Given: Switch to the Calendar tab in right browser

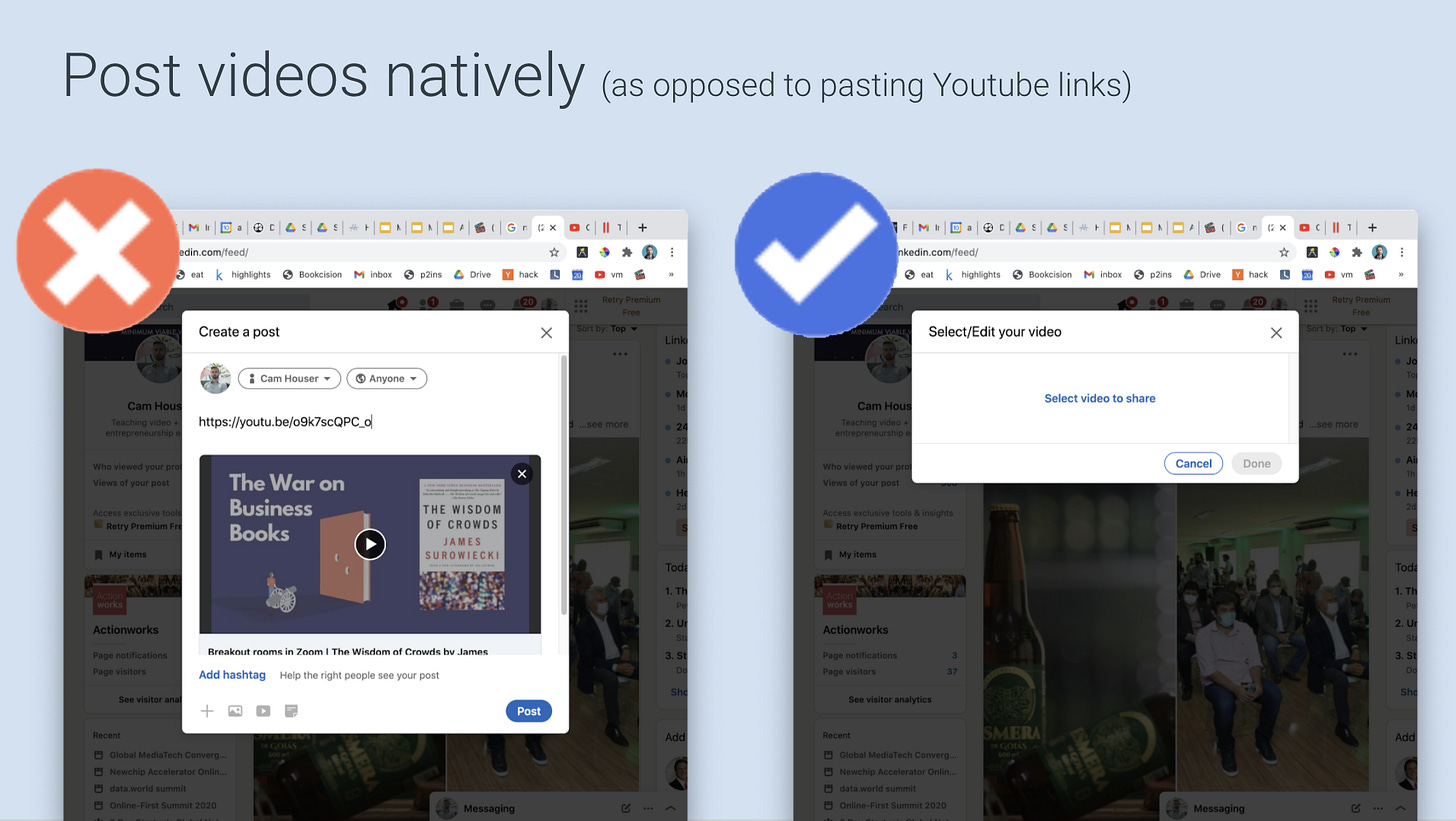Looking at the screenshot, I should (961, 228).
